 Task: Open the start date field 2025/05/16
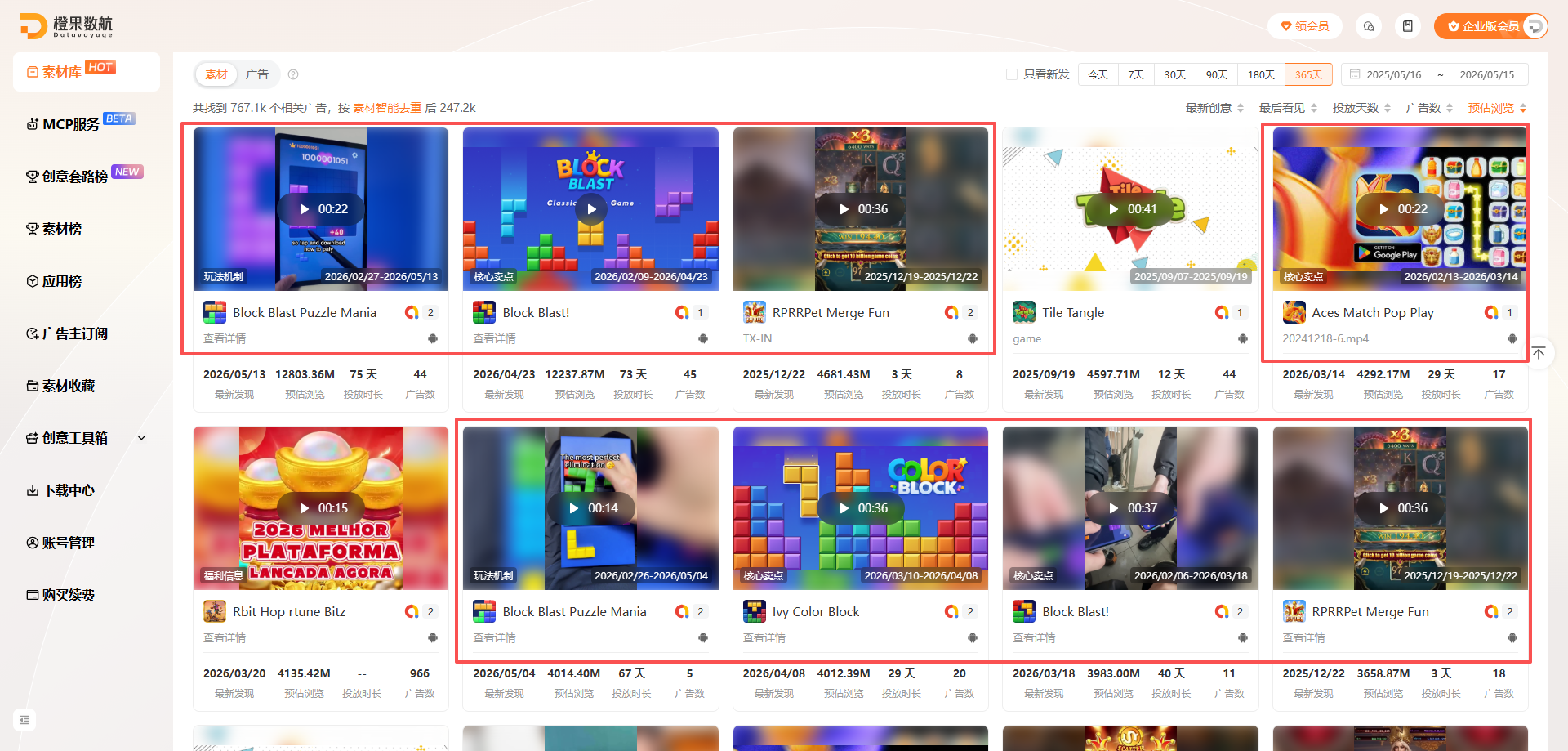[1394, 74]
